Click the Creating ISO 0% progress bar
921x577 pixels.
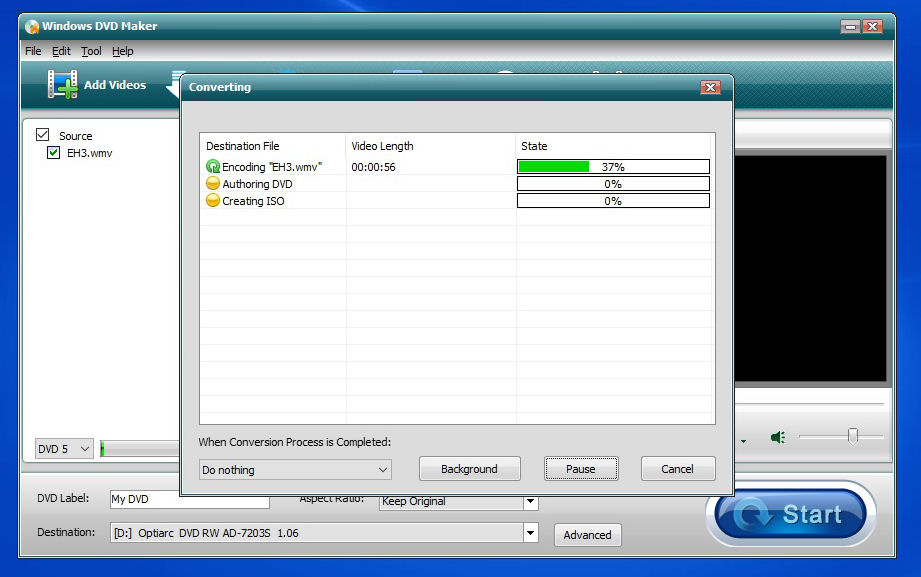(x=613, y=201)
